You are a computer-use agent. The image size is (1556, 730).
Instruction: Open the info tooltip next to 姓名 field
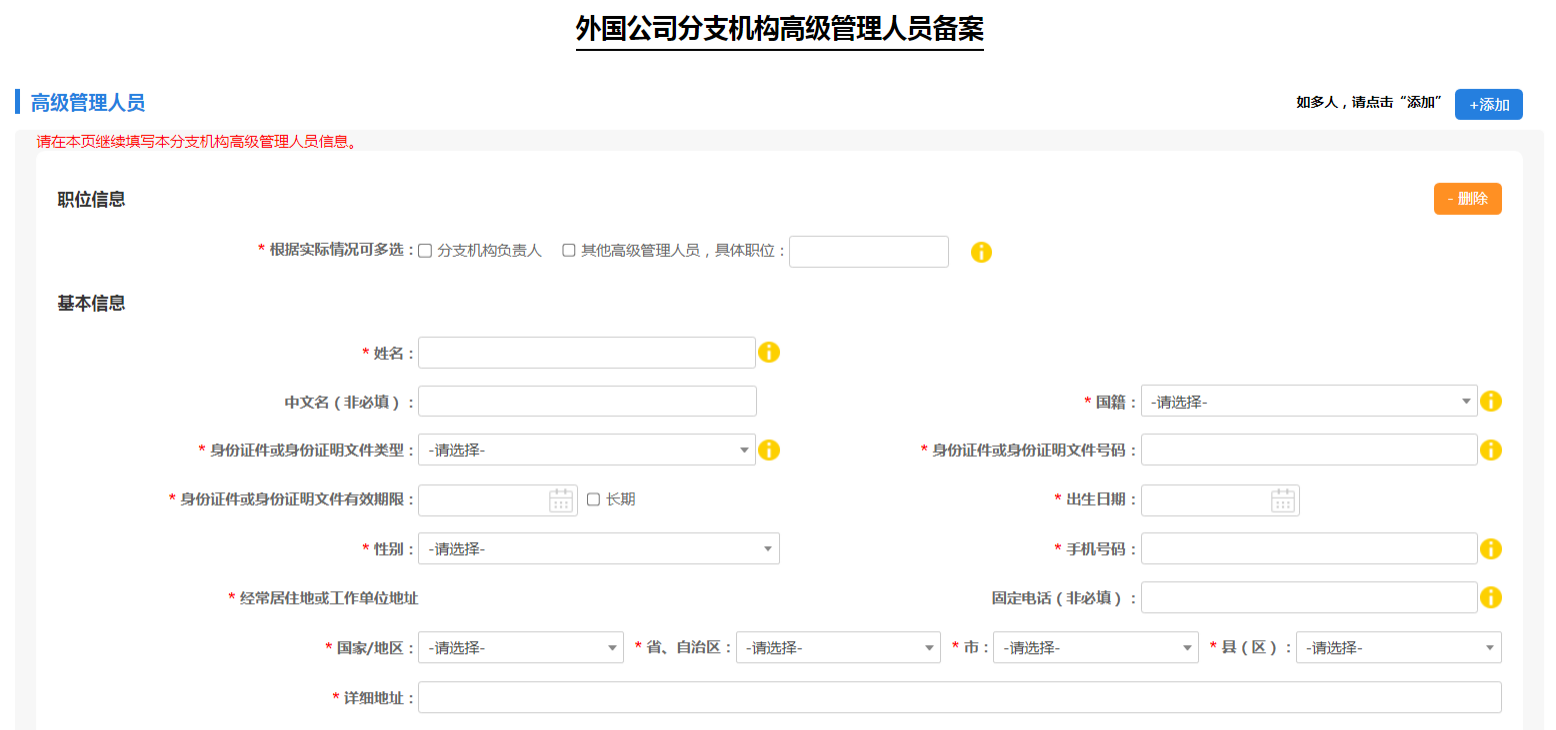pyautogui.click(x=769, y=352)
